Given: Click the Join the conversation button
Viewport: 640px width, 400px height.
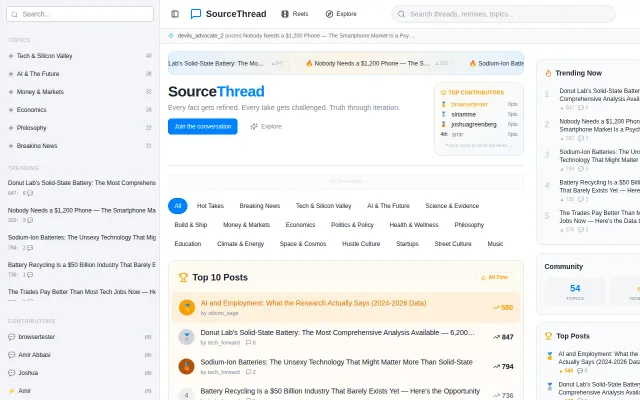Looking at the screenshot, I should pos(202,126).
